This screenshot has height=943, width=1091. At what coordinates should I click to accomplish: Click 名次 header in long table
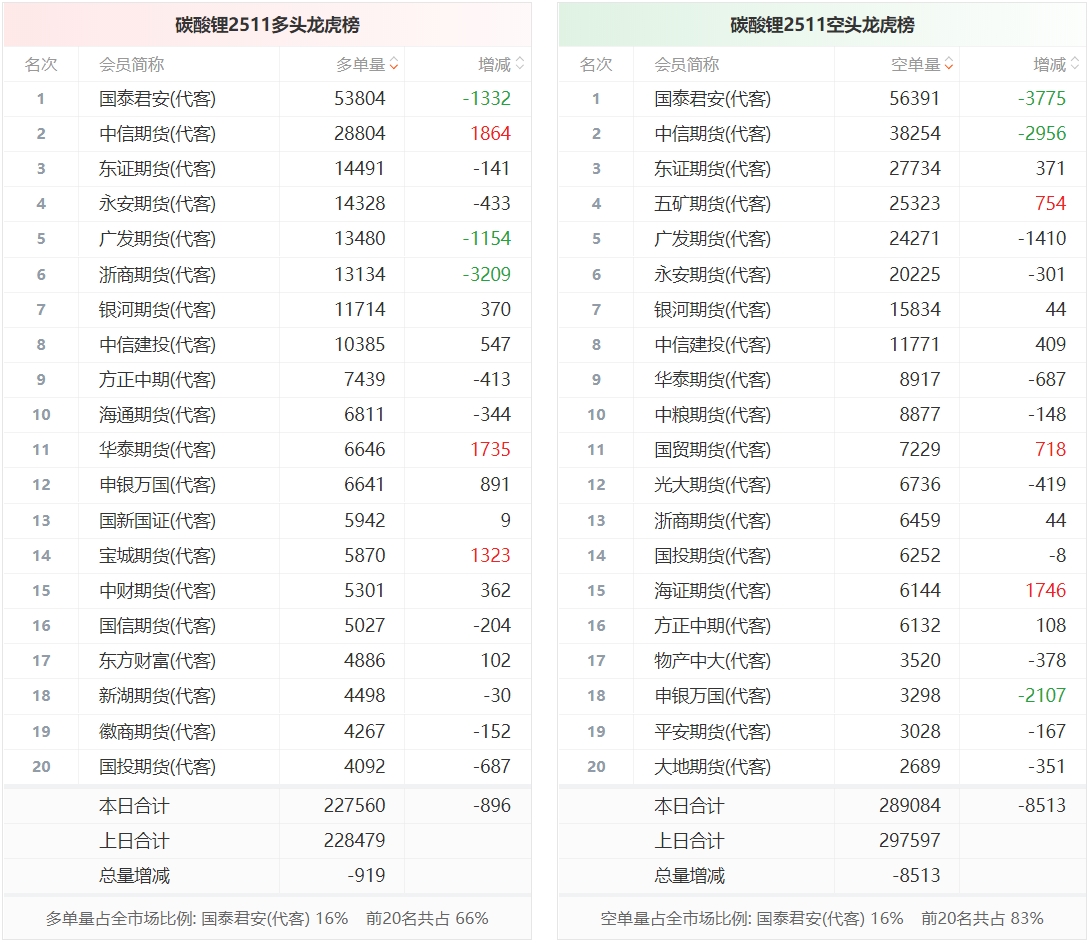click(41, 65)
